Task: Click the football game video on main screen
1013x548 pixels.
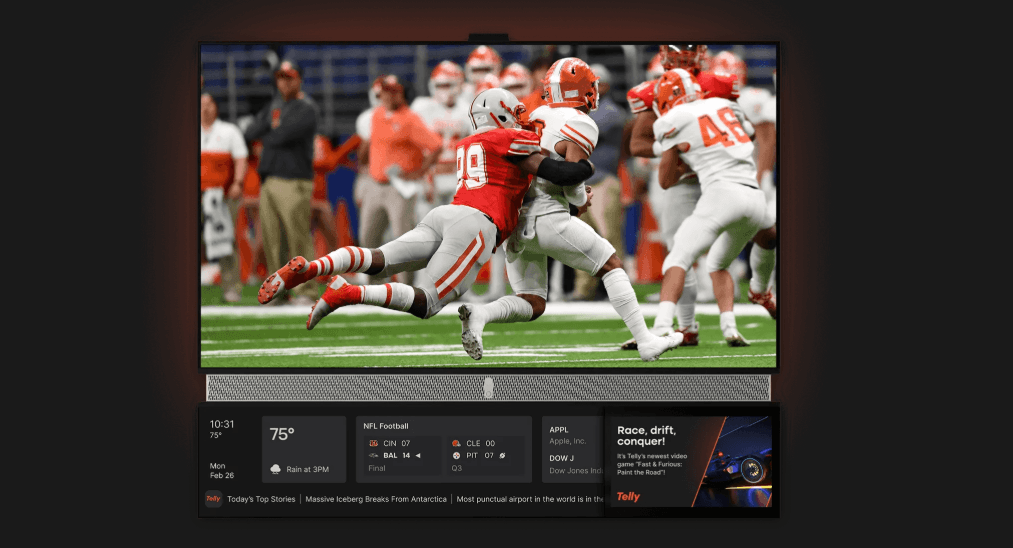Action: [488, 205]
